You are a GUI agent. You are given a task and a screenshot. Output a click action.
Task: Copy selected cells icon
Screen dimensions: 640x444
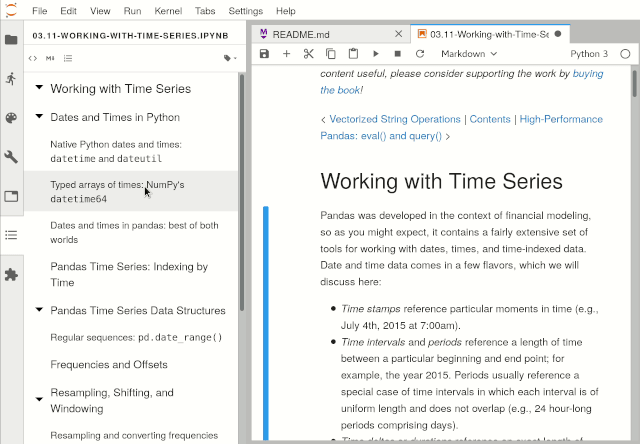coord(331,54)
